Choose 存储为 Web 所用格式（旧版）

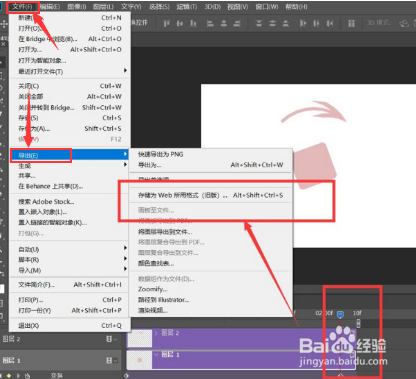(x=211, y=195)
